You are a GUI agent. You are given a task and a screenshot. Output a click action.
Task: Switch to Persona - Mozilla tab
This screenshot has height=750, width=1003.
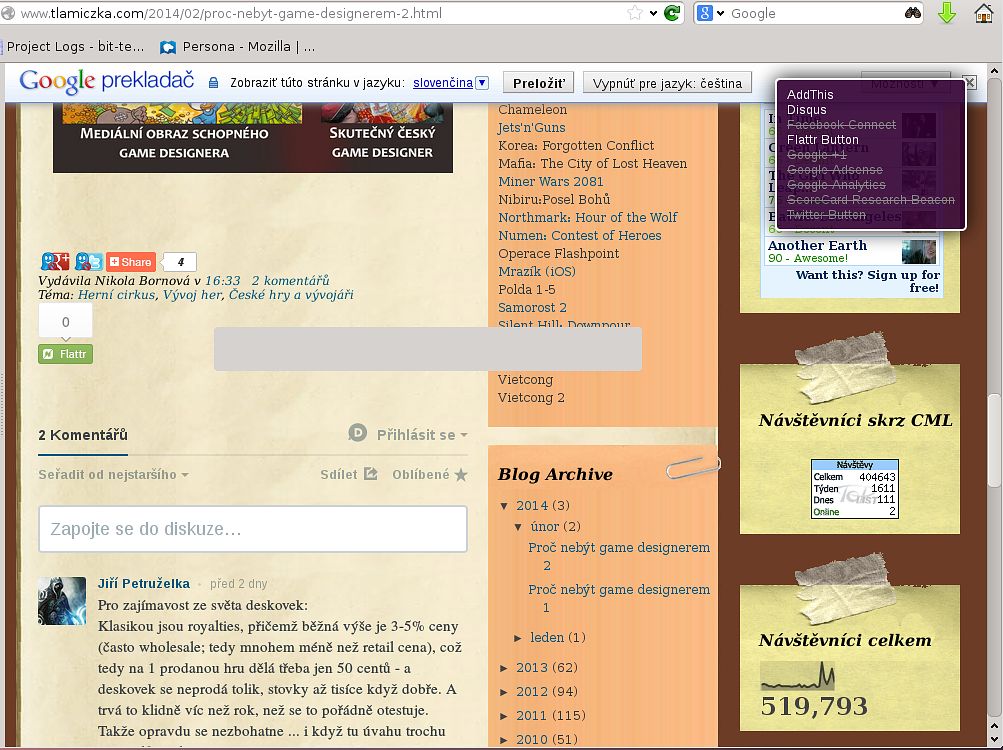coord(238,46)
